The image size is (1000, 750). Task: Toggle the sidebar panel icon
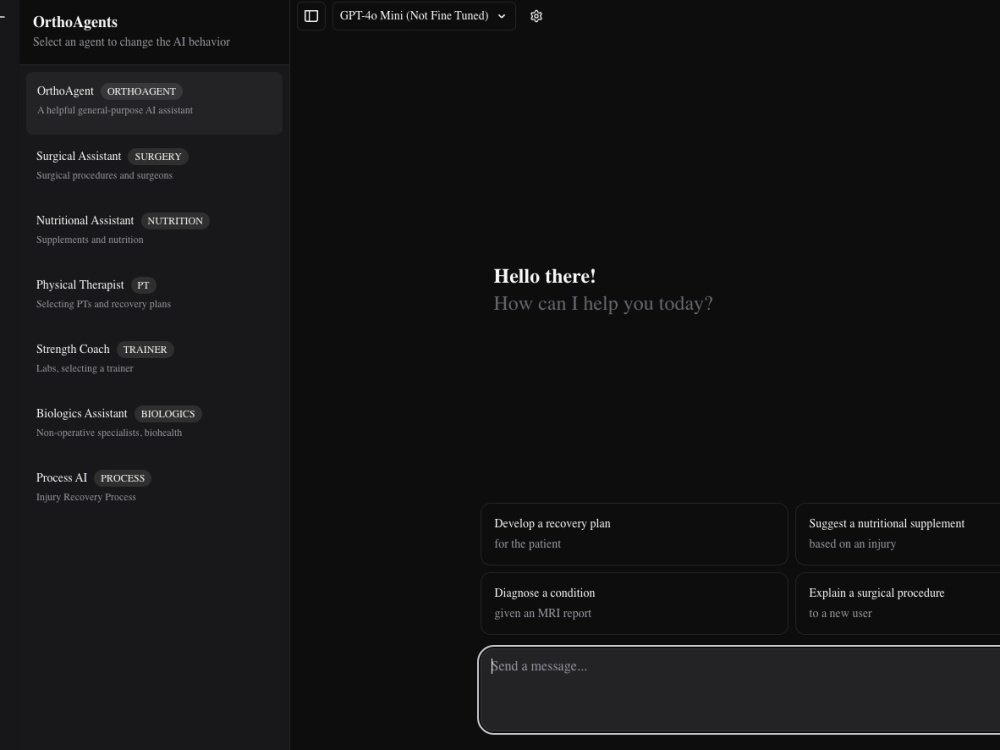pyautogui.click(x=311, y=16)
